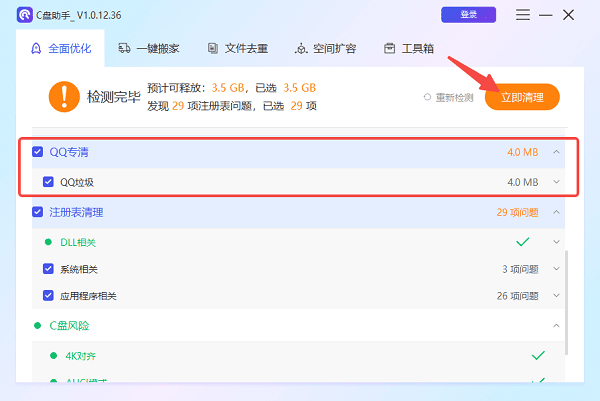Click the 登录 login button
600x401 pixels.
468,15
